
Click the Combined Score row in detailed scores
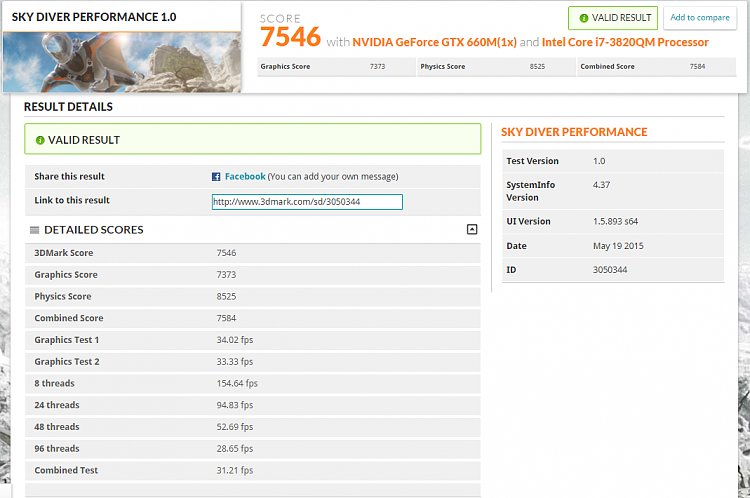pyautogui.click(x=253, y=318)
